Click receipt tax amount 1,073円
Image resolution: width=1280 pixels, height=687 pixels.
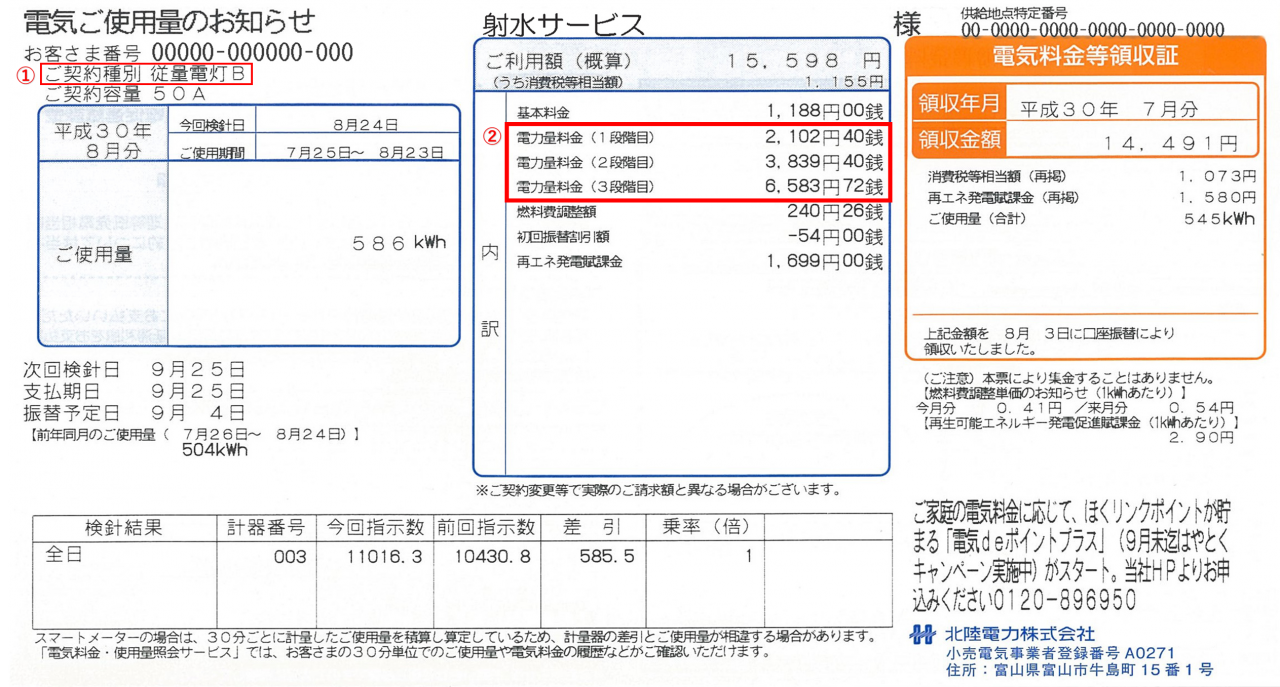(1216, 177)
